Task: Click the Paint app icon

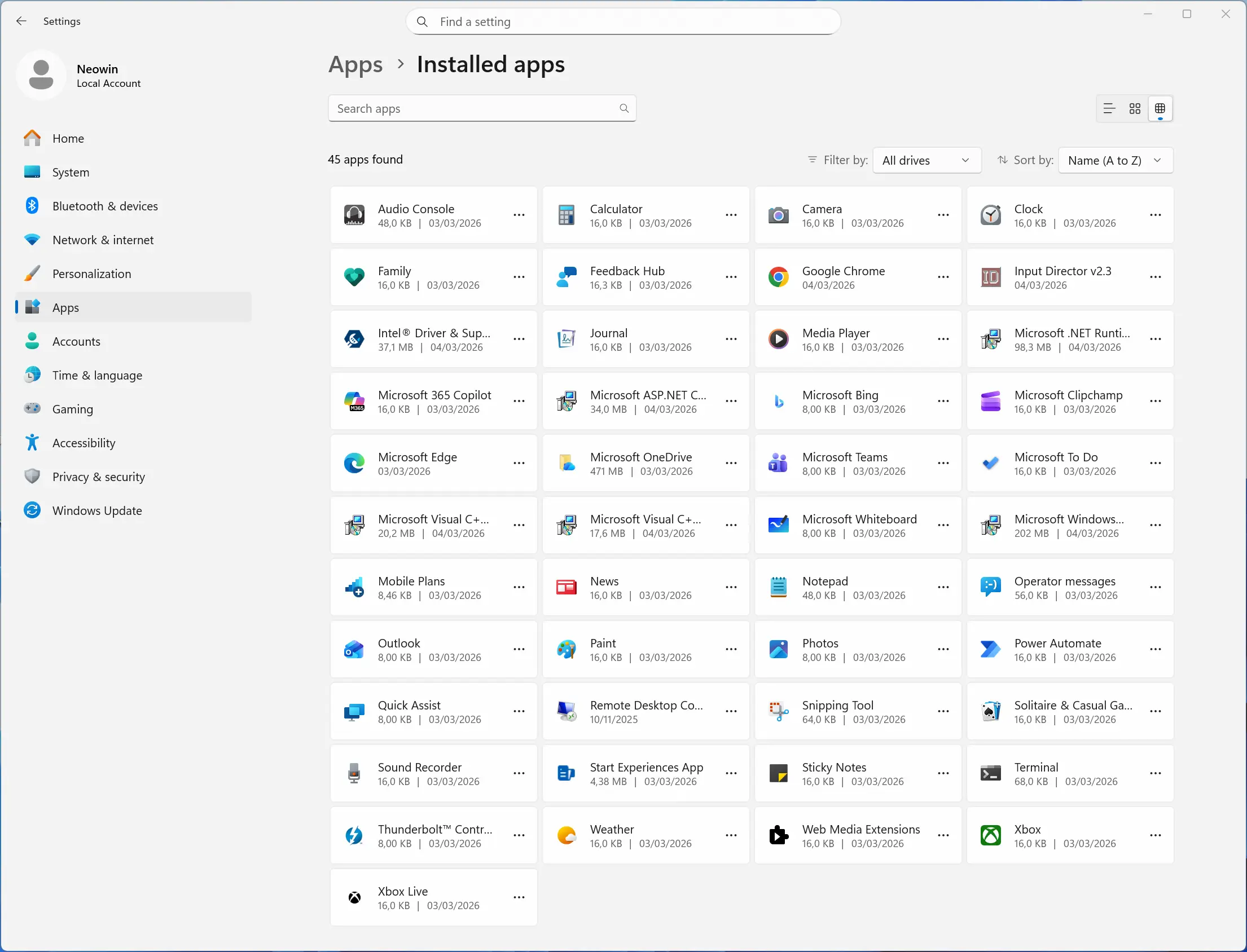Action: point(567,649)
